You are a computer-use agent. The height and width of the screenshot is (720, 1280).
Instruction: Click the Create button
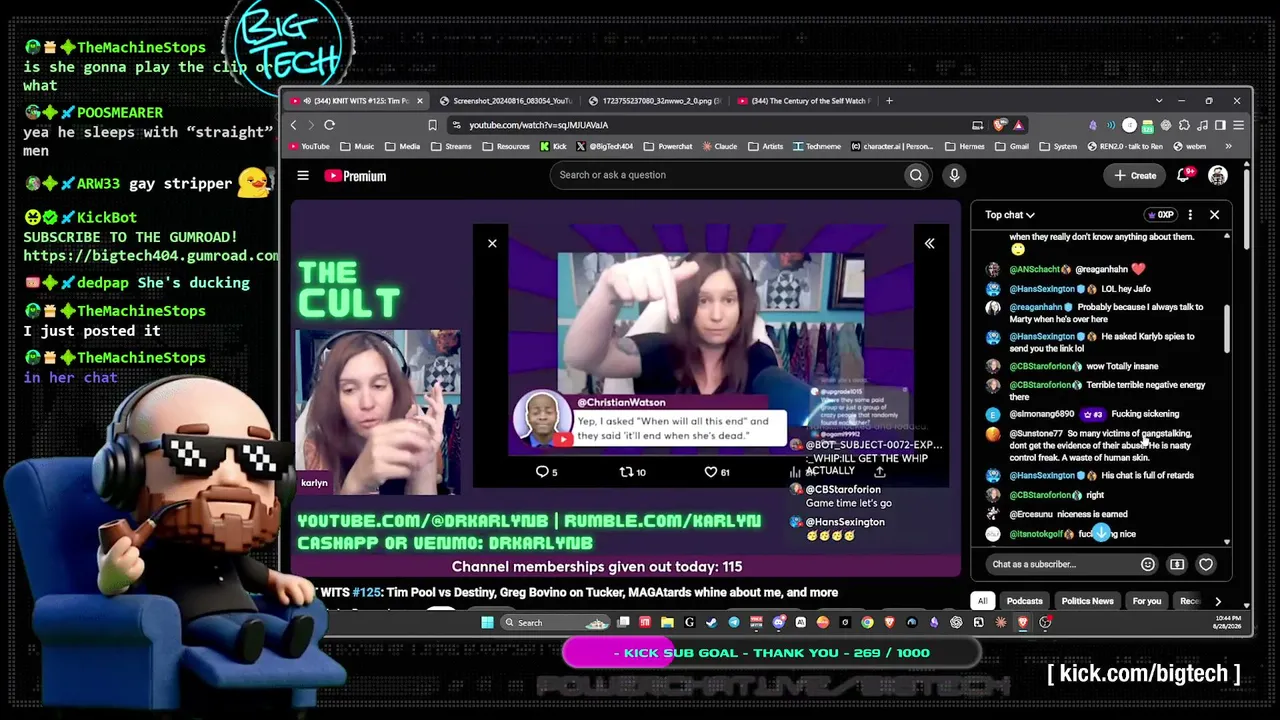click(1135, 176)
